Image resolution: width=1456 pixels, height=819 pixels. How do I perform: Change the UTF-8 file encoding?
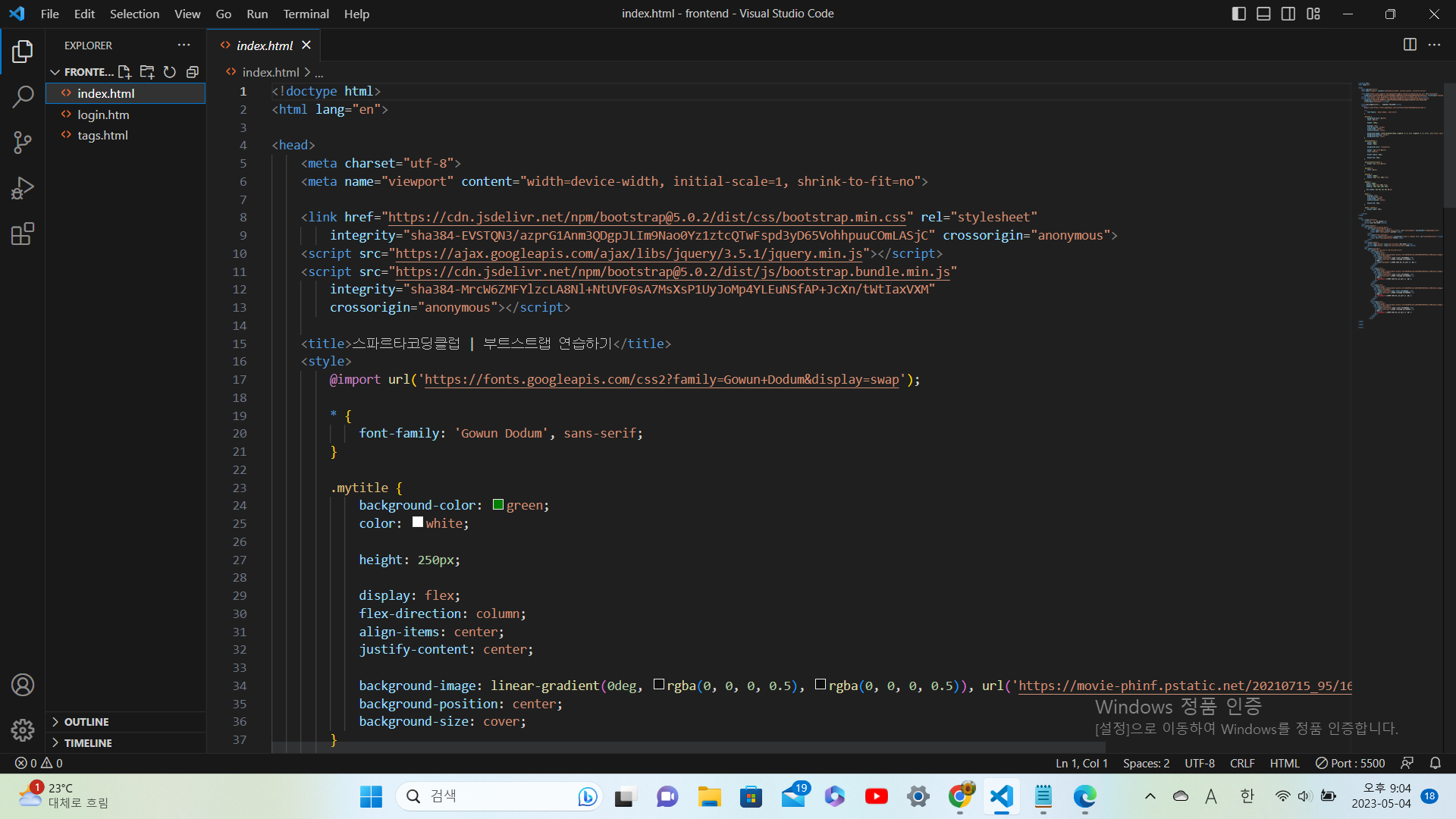(x=1200, y=763)
